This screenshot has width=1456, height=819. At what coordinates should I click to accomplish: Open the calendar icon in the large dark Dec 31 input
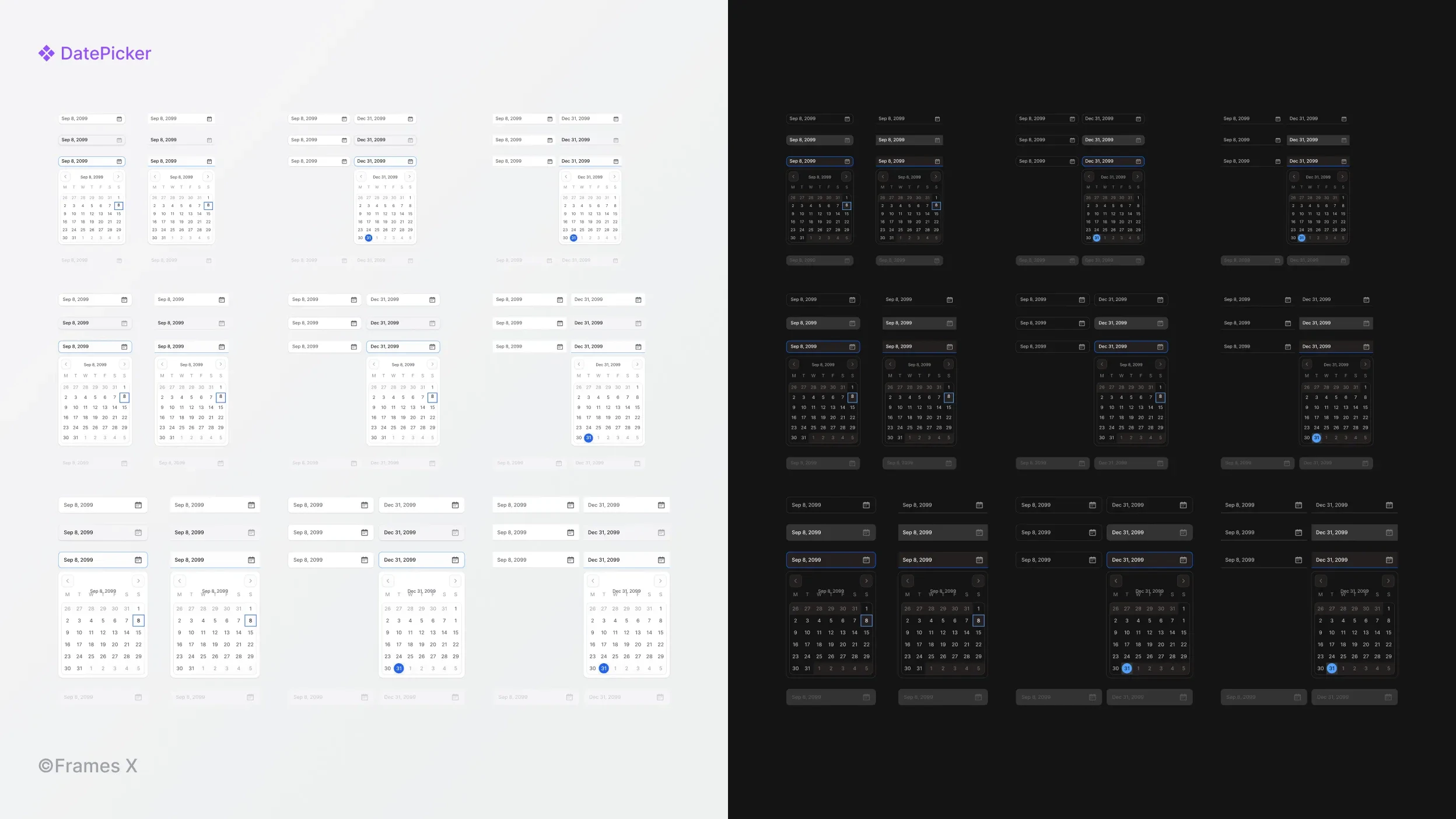(1183, 505)
